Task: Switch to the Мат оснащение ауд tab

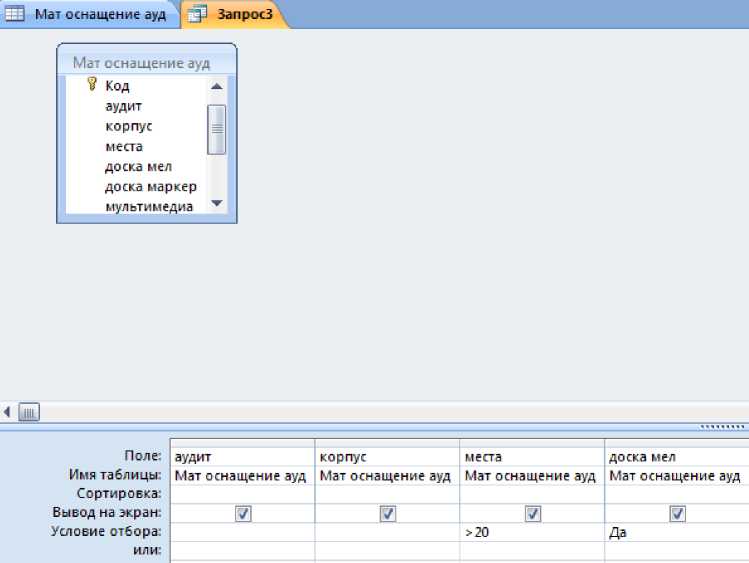Action: 90,14
